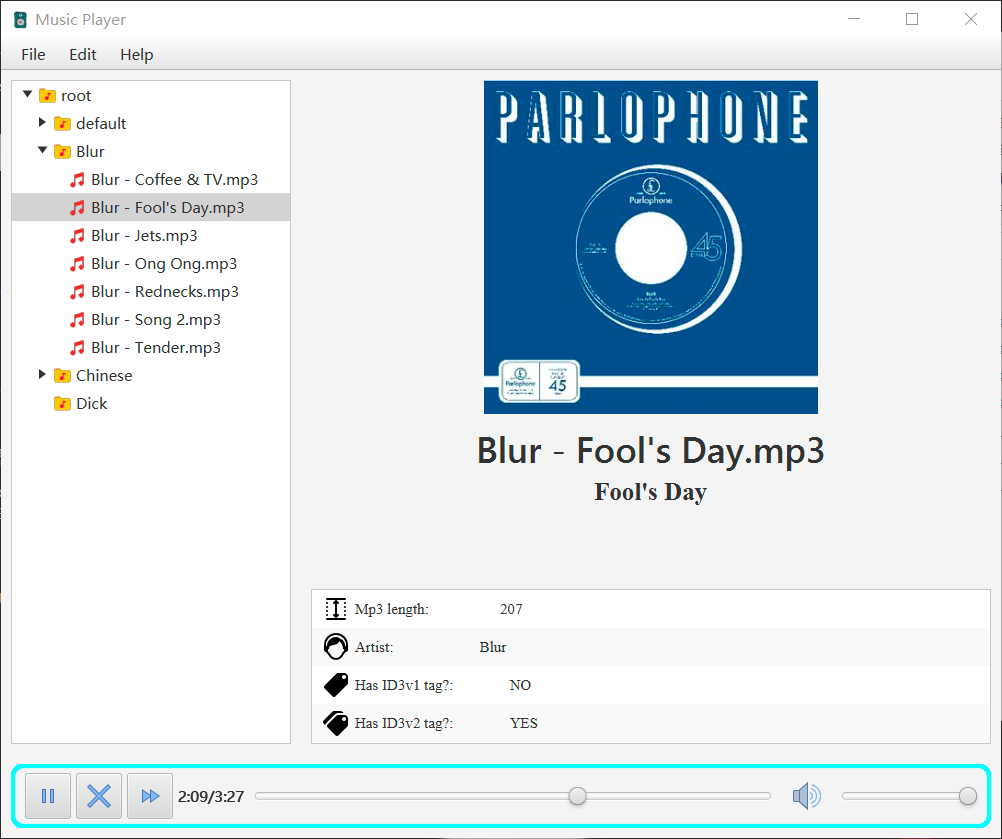Skip to next track with fast-forward button
This screenshot has height=839, width=1002.
(x=150, y=796)
